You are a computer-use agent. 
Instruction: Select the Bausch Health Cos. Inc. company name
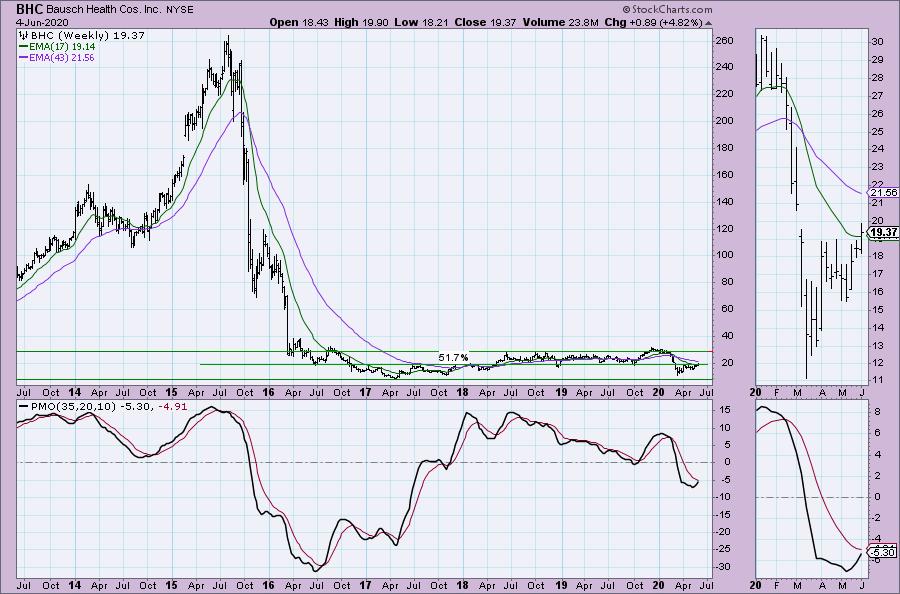[103, 10]
